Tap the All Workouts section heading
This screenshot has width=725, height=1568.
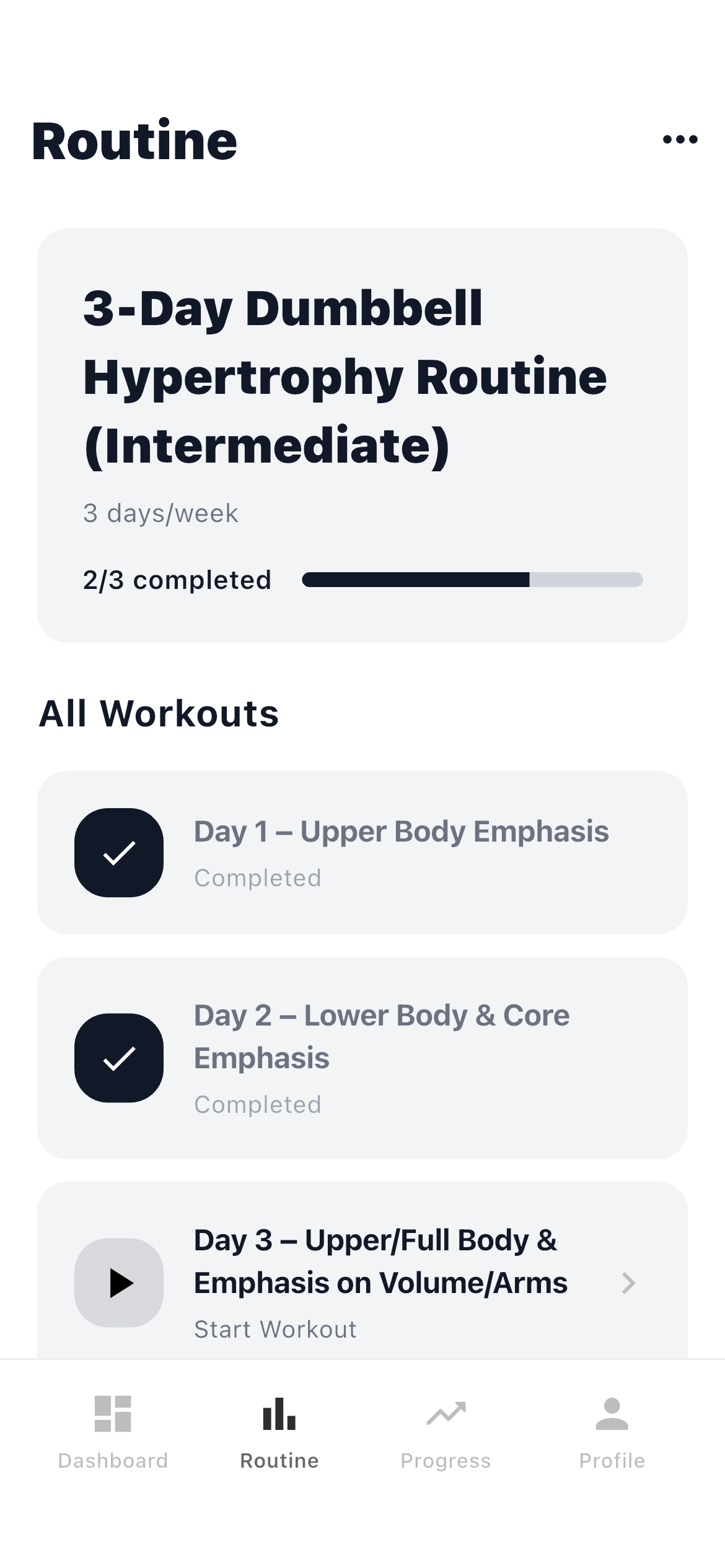[159, 713]
